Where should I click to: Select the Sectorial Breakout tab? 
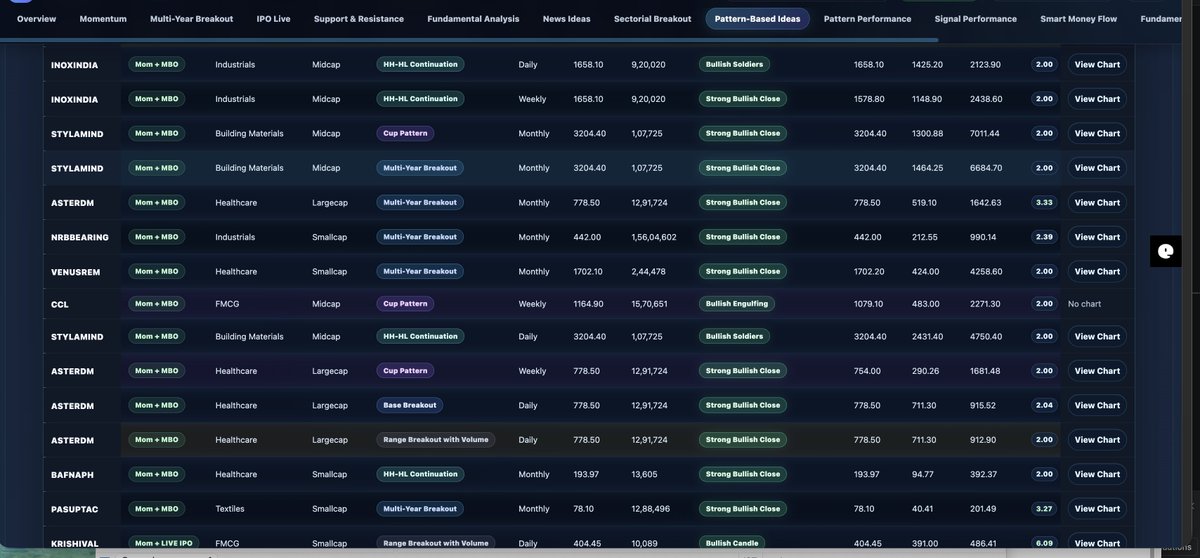point(652,19)
